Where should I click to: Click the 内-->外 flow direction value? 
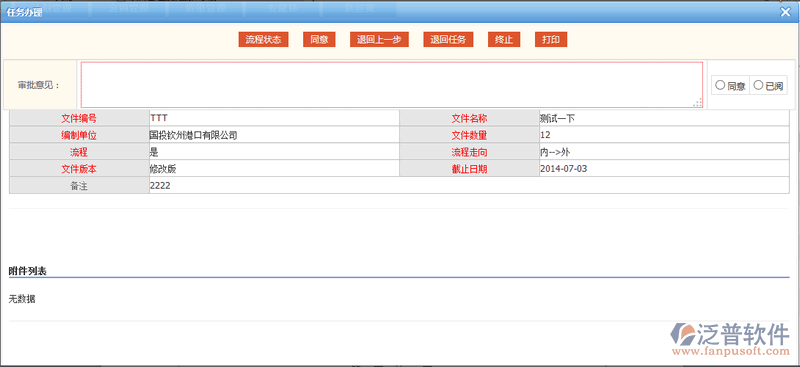(555, 152)
